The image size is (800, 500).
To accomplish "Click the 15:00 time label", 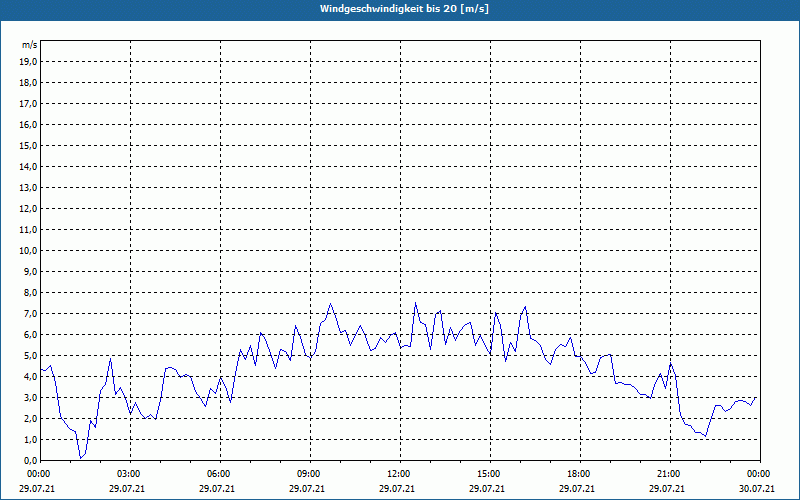I will click(x=490, y=474).
